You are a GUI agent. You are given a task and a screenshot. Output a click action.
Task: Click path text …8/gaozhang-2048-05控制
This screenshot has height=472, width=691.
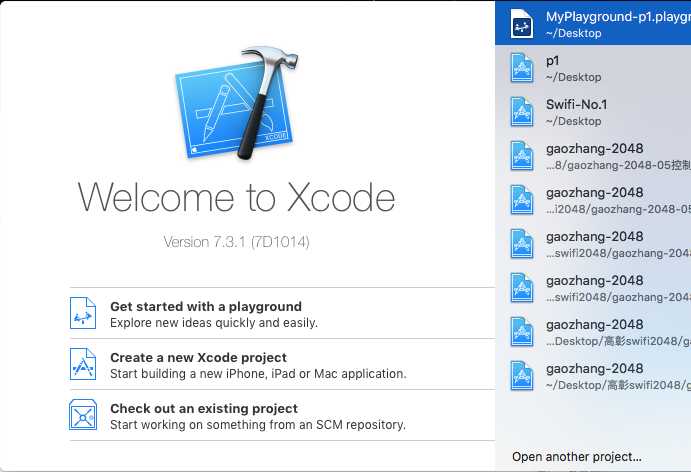tap(618, 165)
